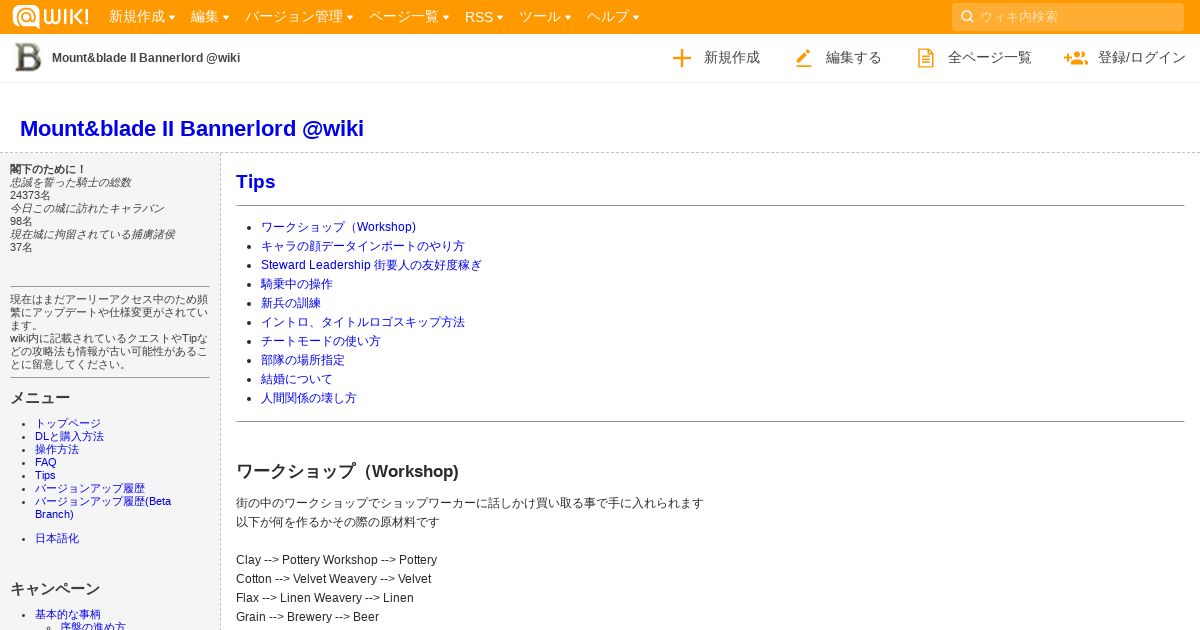Open Tips in sidebar menu
This screenshot has height=630, width=1200.
click(x=45, y=476)
